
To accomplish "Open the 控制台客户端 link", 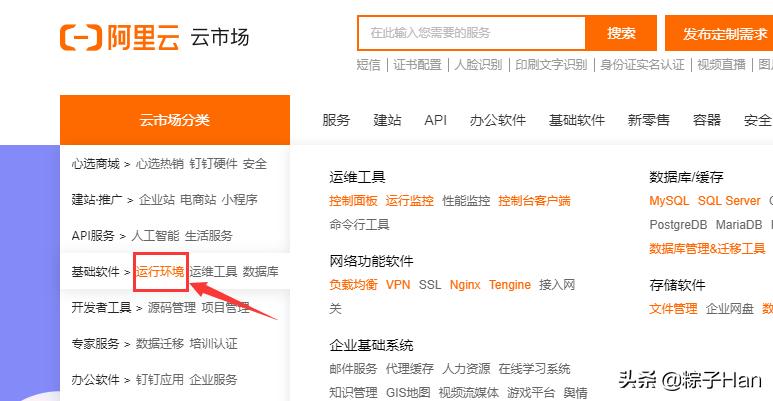I will click(534, 201).
